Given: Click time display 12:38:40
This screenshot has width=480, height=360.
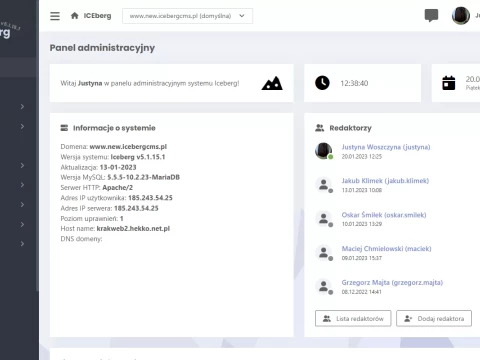Looking at the screenshot, I should pos(354,83).
